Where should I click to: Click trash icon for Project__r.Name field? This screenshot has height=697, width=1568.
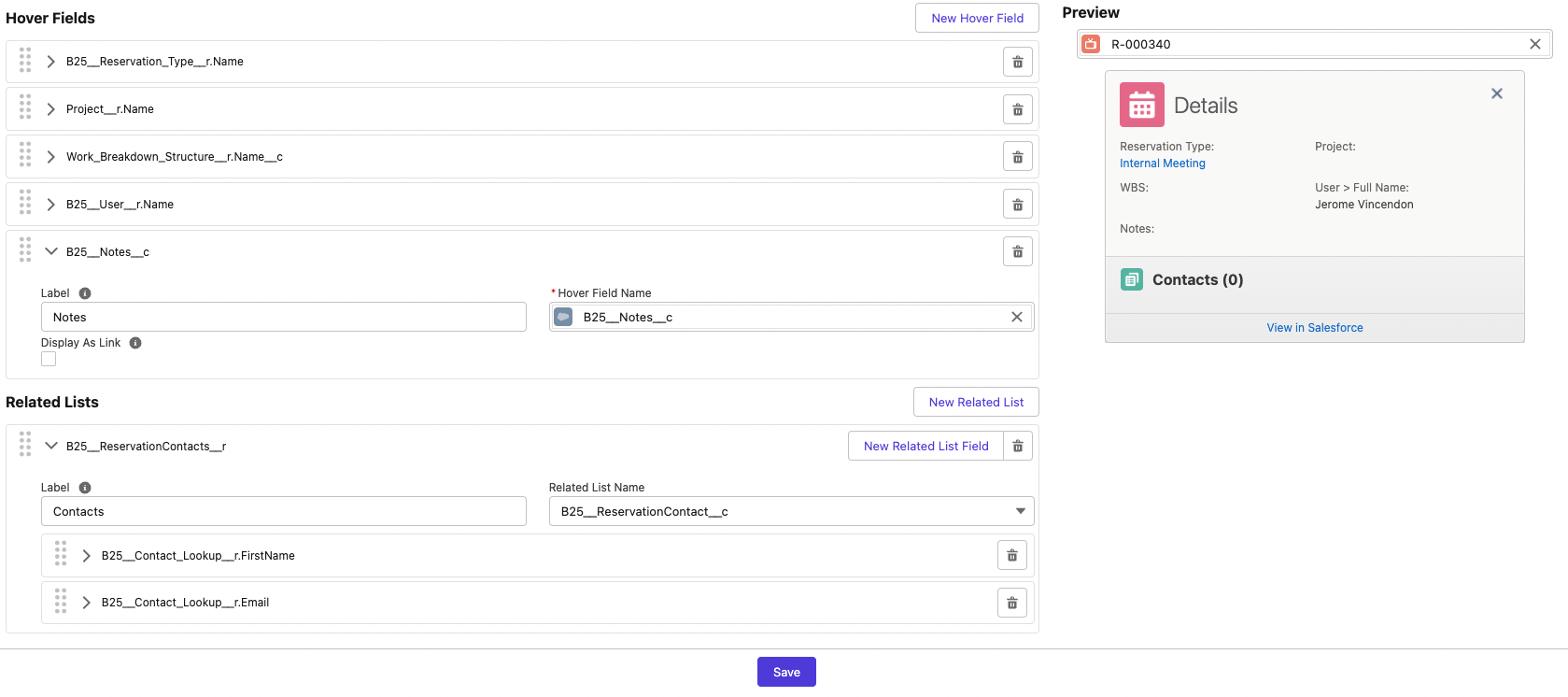point(1017,110)
